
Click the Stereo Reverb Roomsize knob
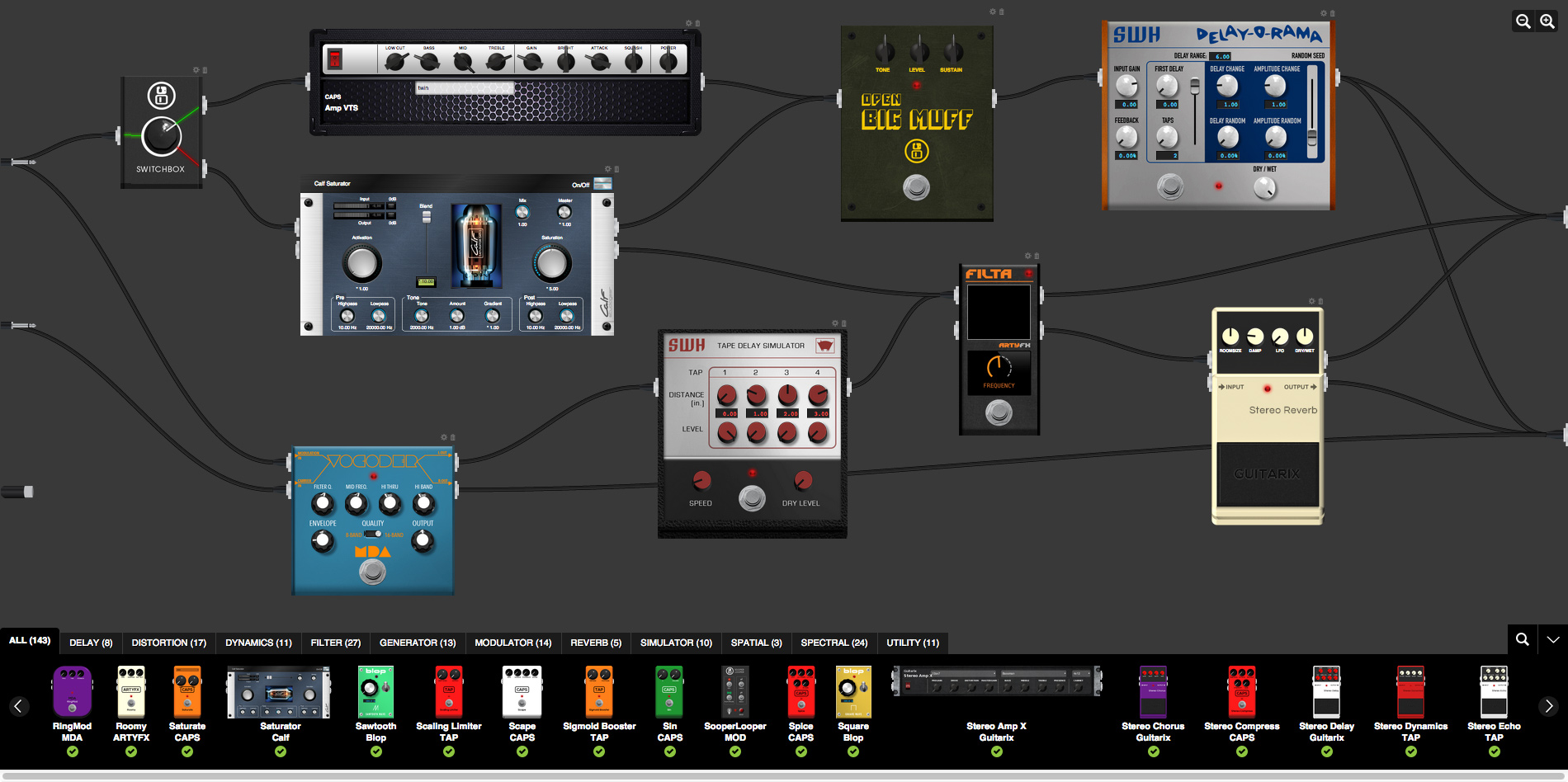(x=1230, y=336)
